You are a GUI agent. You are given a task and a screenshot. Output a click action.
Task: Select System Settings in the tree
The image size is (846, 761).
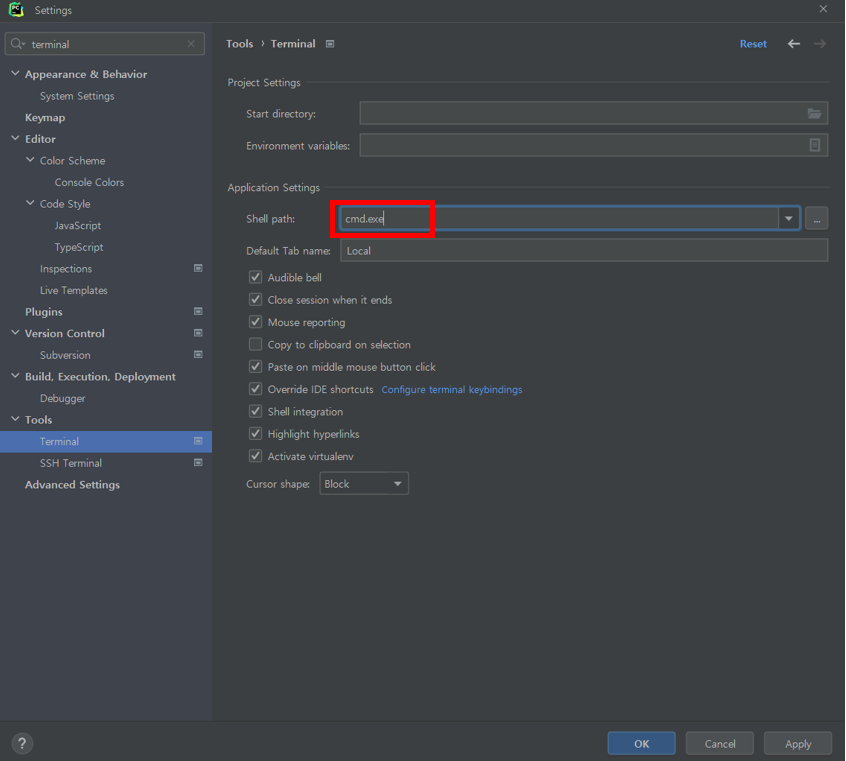coord(77,96)
